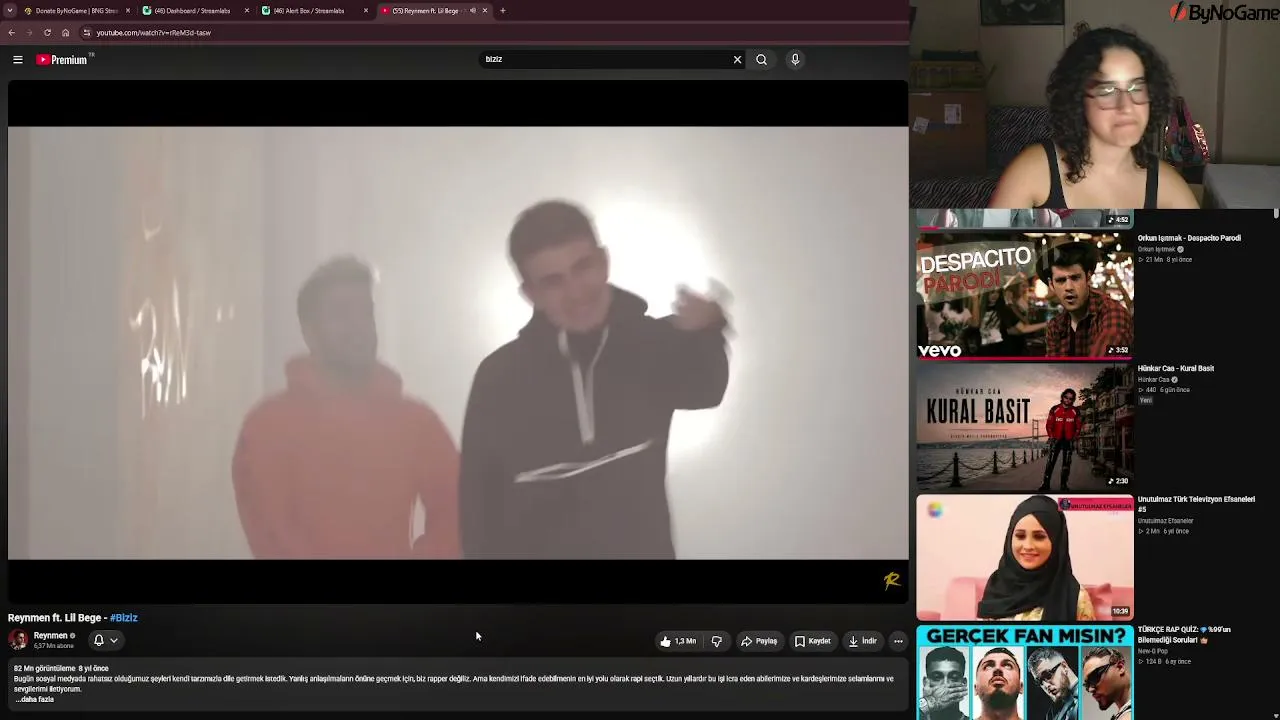This screenshot has width=1280, height=720.
Task: Open TÜRKÇE RAP QUİZ video title
Action: pyautogui.click(x=1184, y=634)
